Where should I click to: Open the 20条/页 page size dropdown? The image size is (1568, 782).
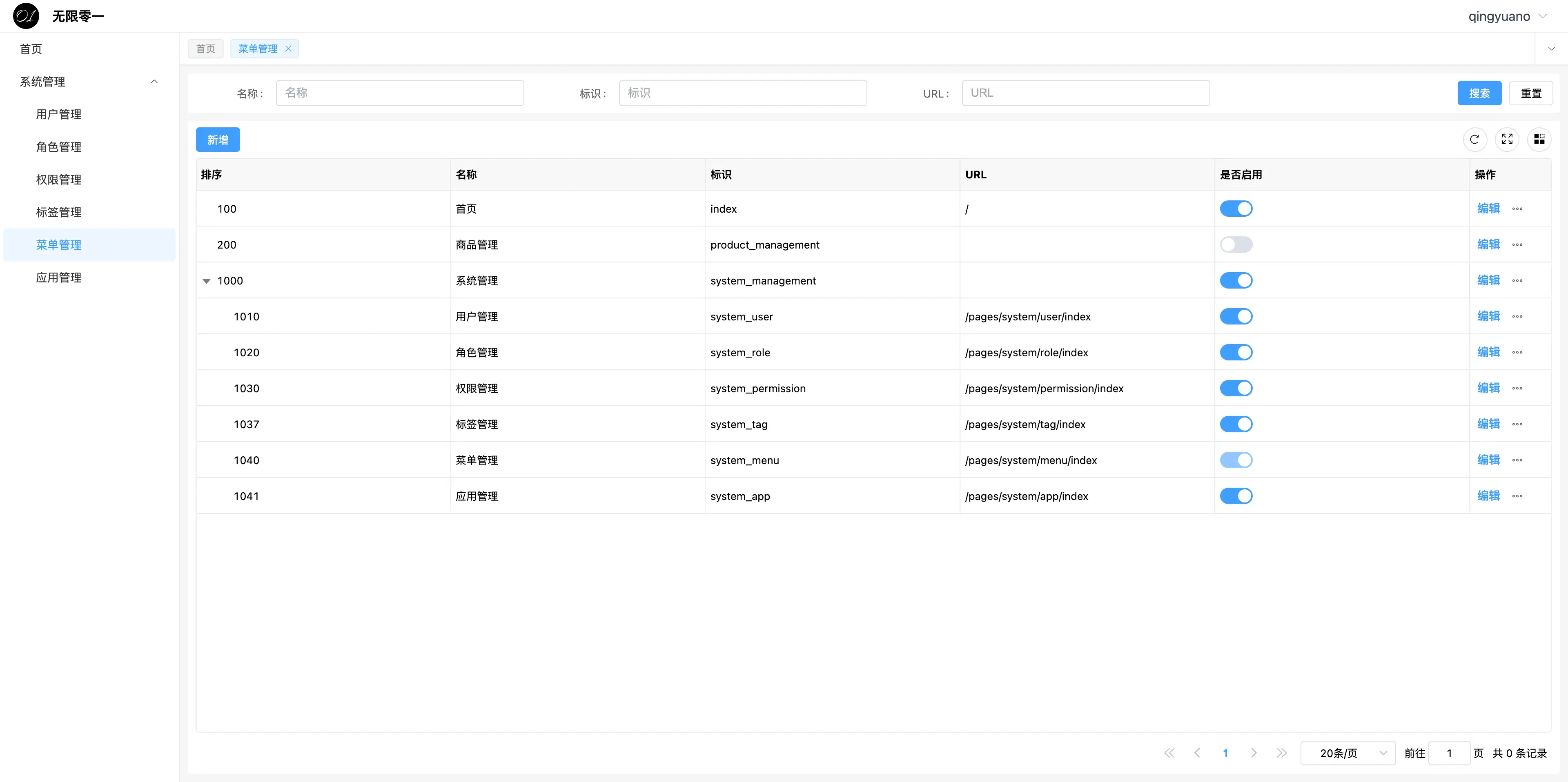pyautogui.click(x=1347, y=753)
